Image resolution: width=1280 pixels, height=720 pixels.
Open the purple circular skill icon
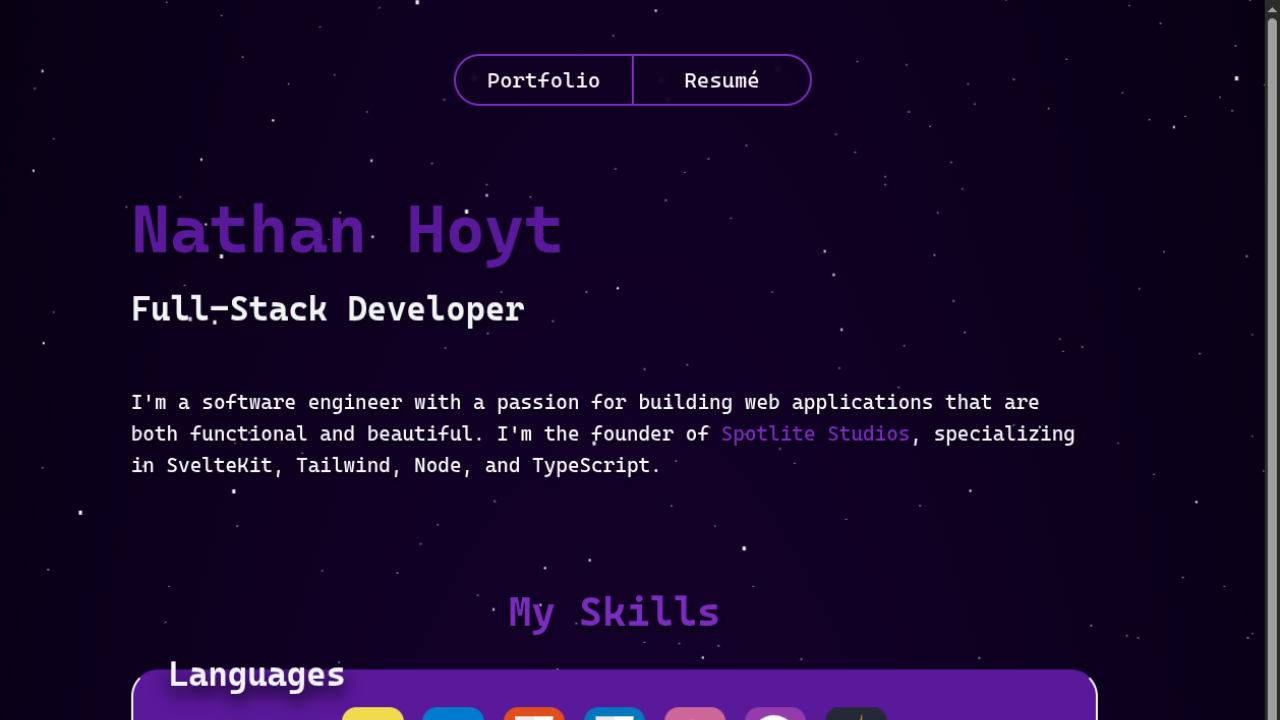pyautogui.click(x=775, y=714)
